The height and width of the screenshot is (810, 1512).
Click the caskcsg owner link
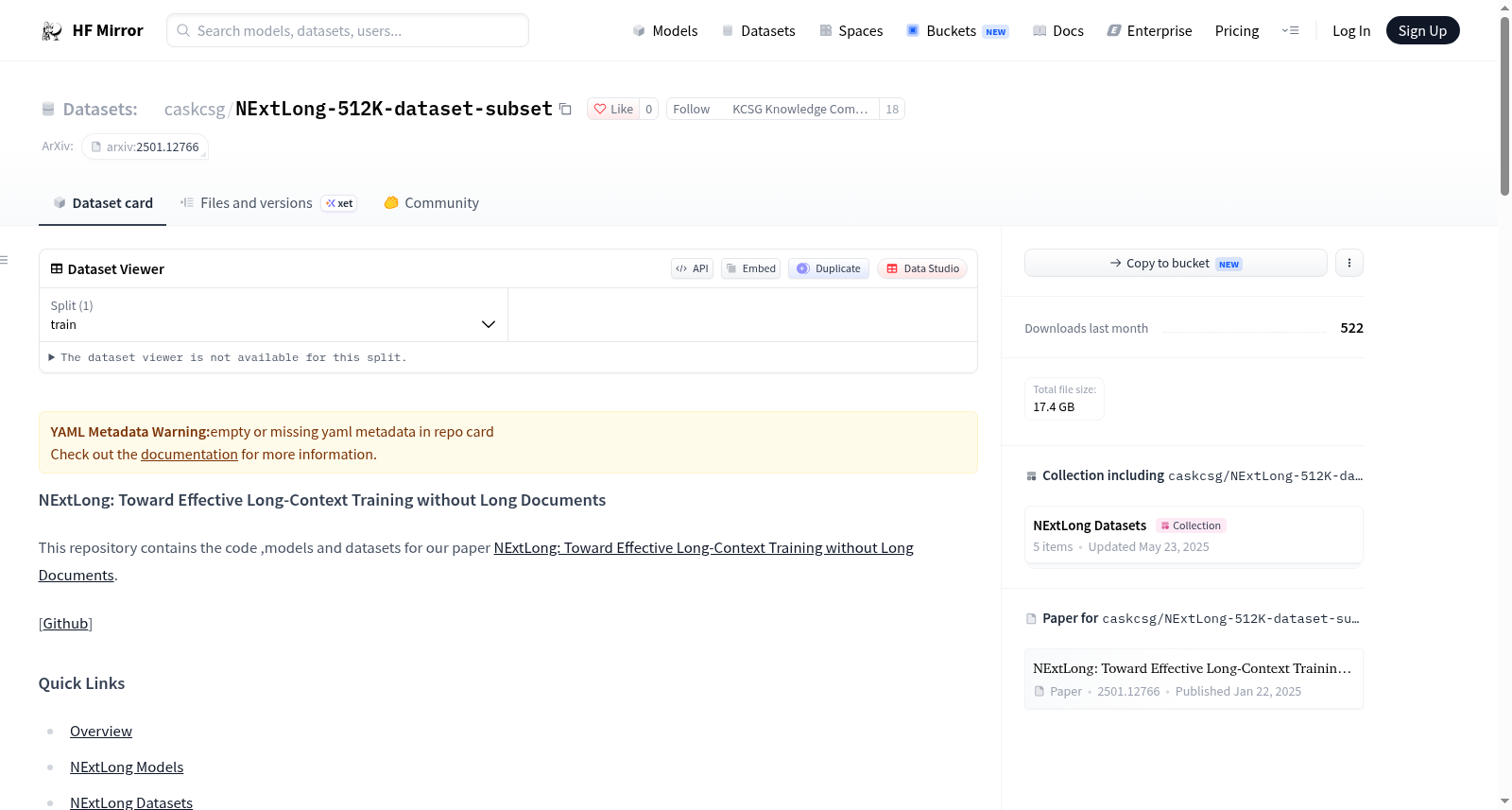(195, 109)
